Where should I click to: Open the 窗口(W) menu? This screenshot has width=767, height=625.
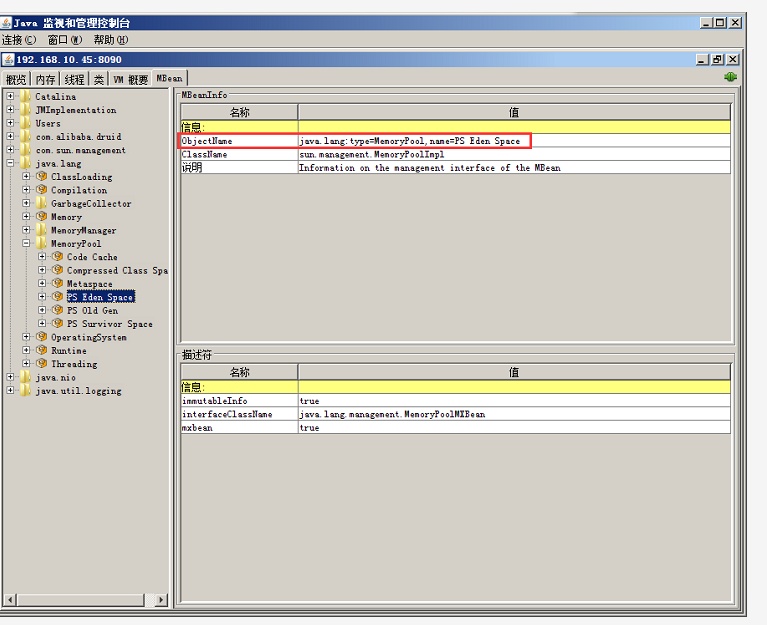[x=65, y=40]
